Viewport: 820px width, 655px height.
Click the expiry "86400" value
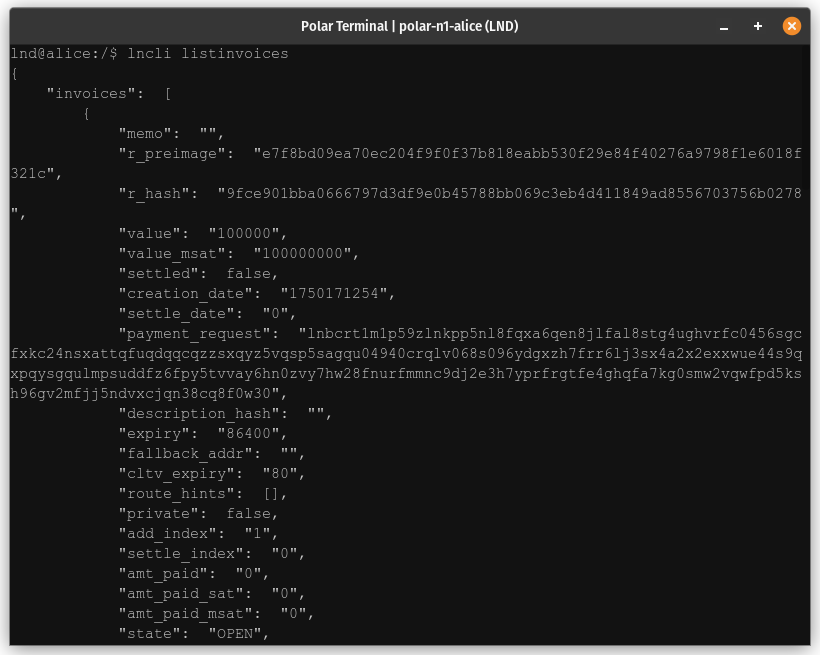point(252,433)
